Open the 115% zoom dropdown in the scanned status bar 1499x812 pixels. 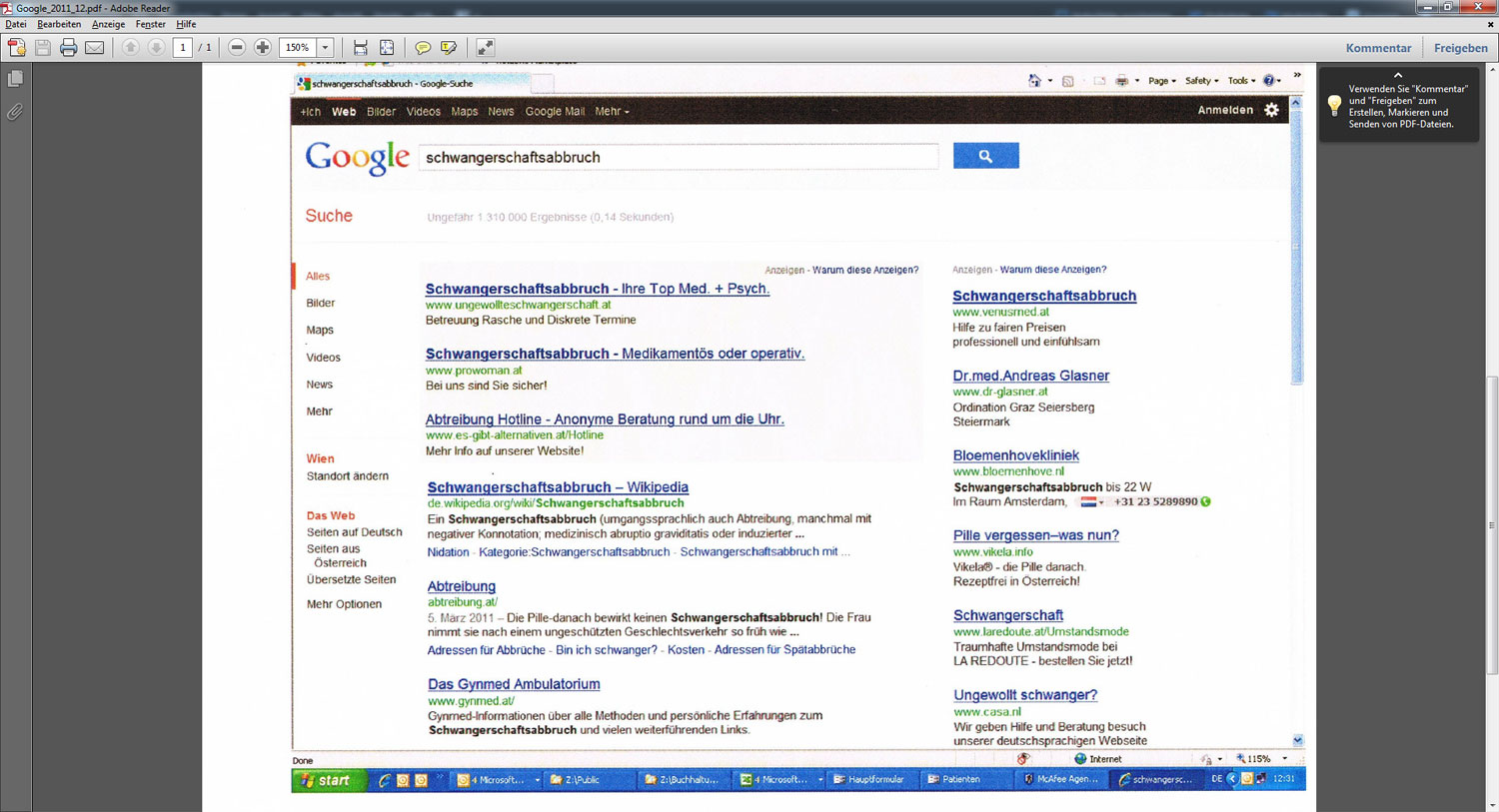coord(1285,759)
